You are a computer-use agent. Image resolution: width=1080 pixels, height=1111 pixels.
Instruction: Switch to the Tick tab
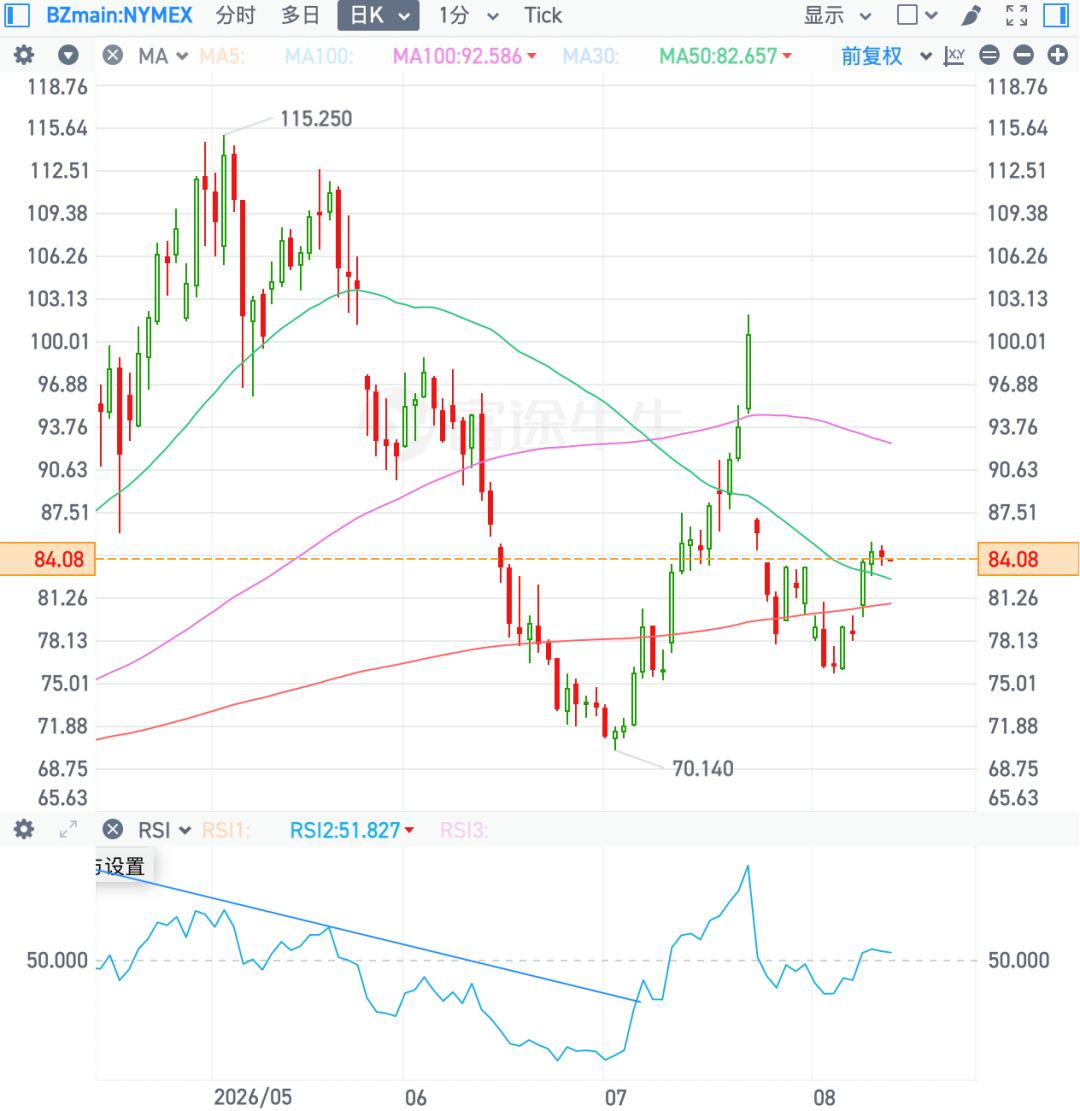(543, 15)
